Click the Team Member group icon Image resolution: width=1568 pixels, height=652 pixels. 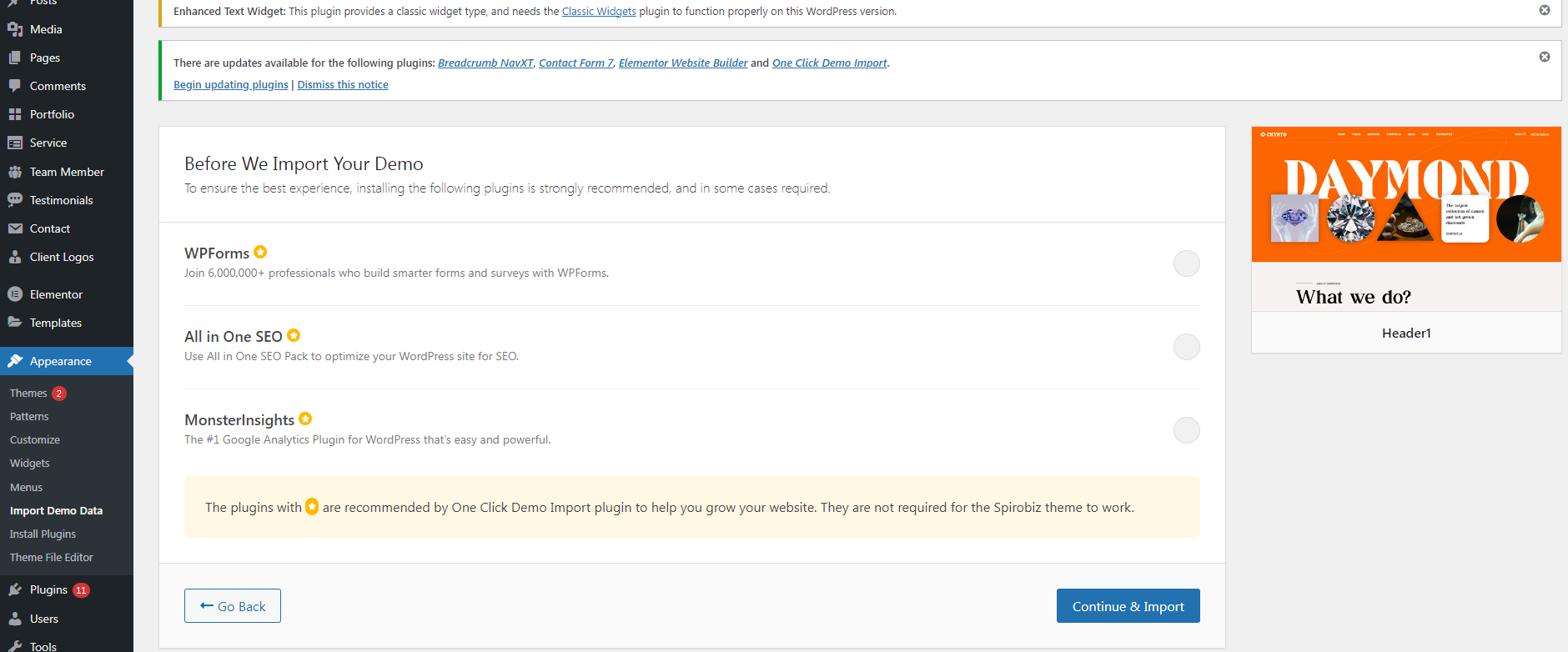coord(15,172)
